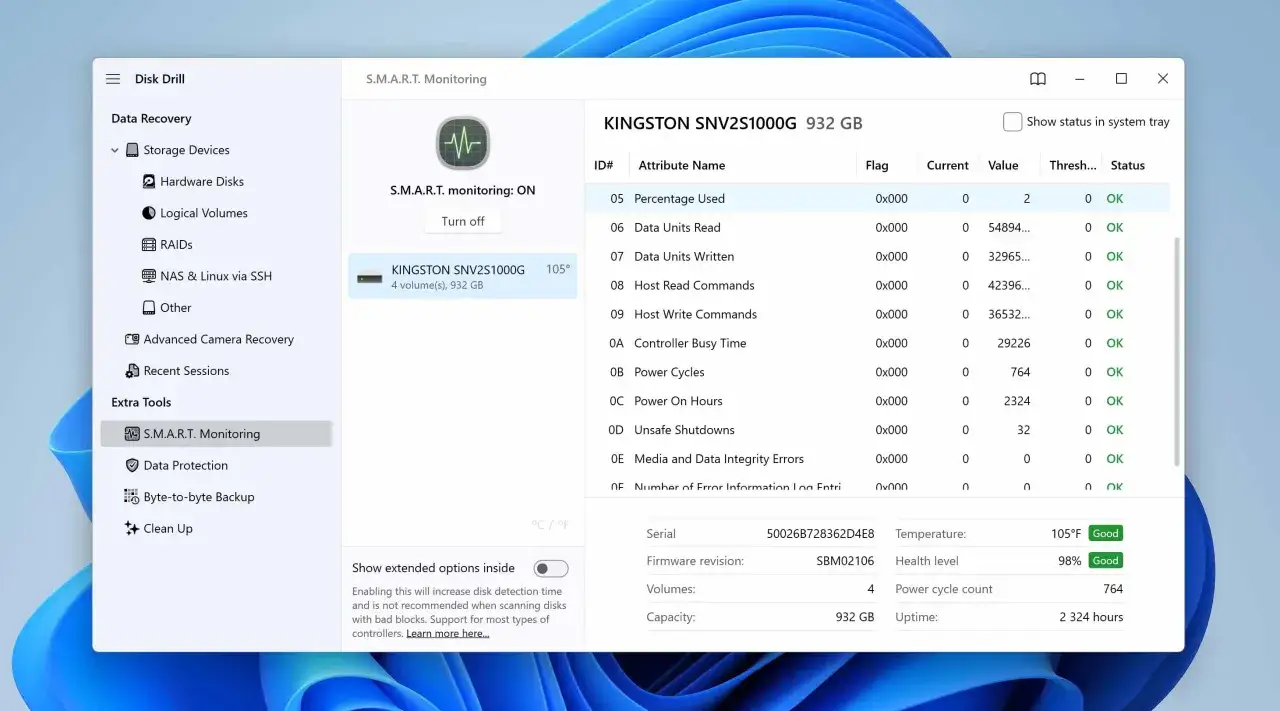Viewport: 1280px width, 711px height.
Task: Click the RAIDs sidebar icon
Action: (150, 245)
